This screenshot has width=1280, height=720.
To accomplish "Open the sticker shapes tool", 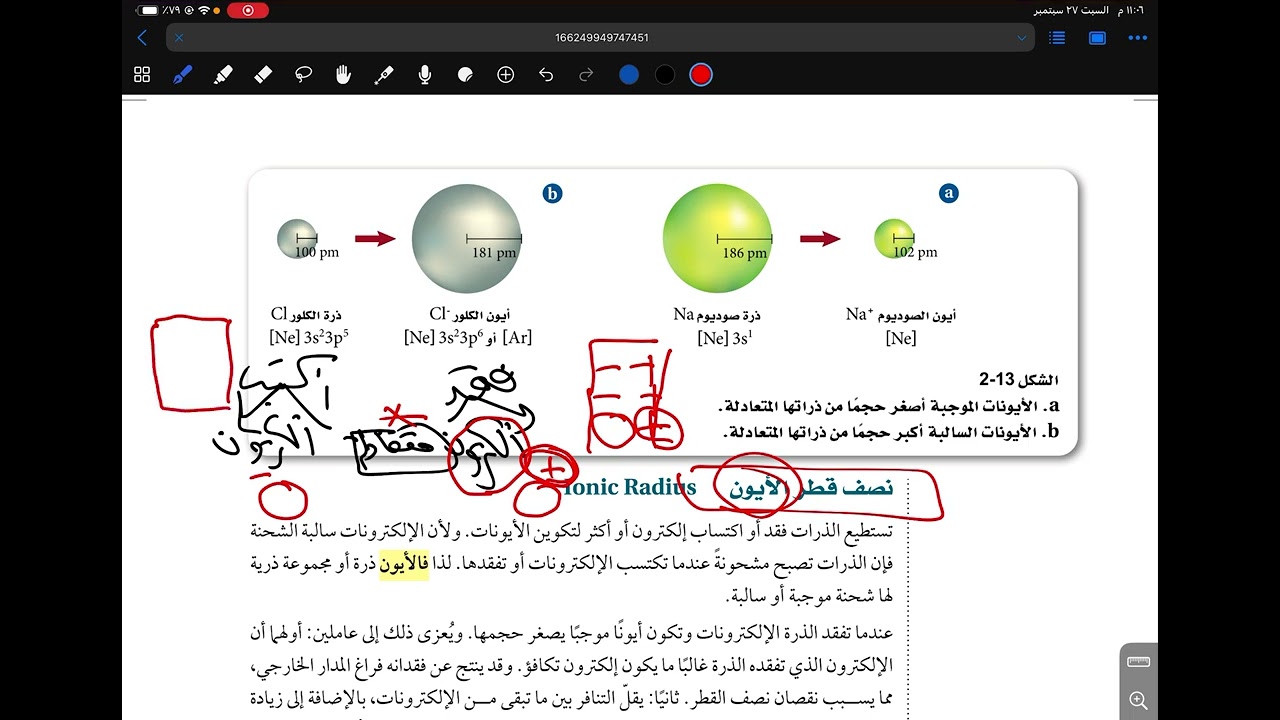I will click(465, 75).
